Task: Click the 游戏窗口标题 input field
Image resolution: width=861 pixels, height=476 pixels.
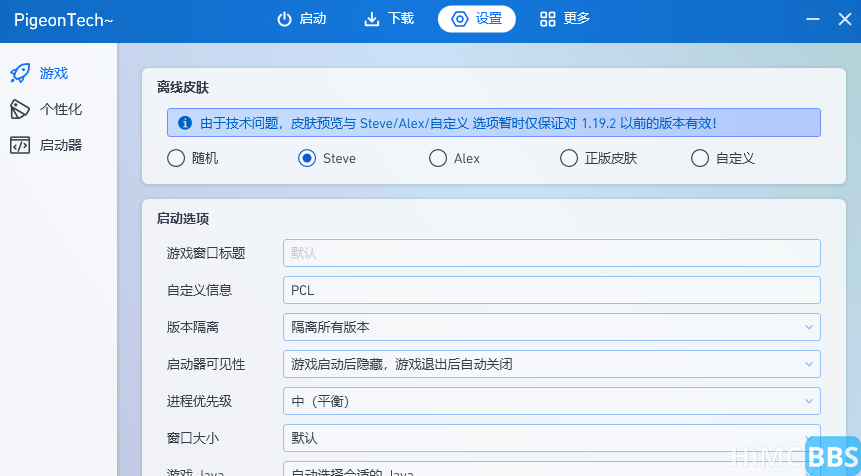Action: (552, 253)
